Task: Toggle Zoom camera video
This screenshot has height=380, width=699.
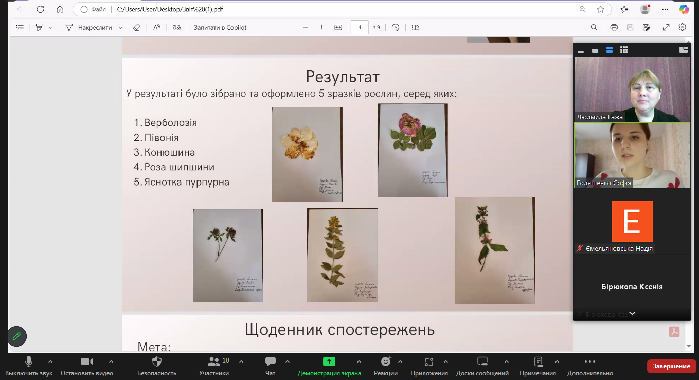Action: (87, 366)
